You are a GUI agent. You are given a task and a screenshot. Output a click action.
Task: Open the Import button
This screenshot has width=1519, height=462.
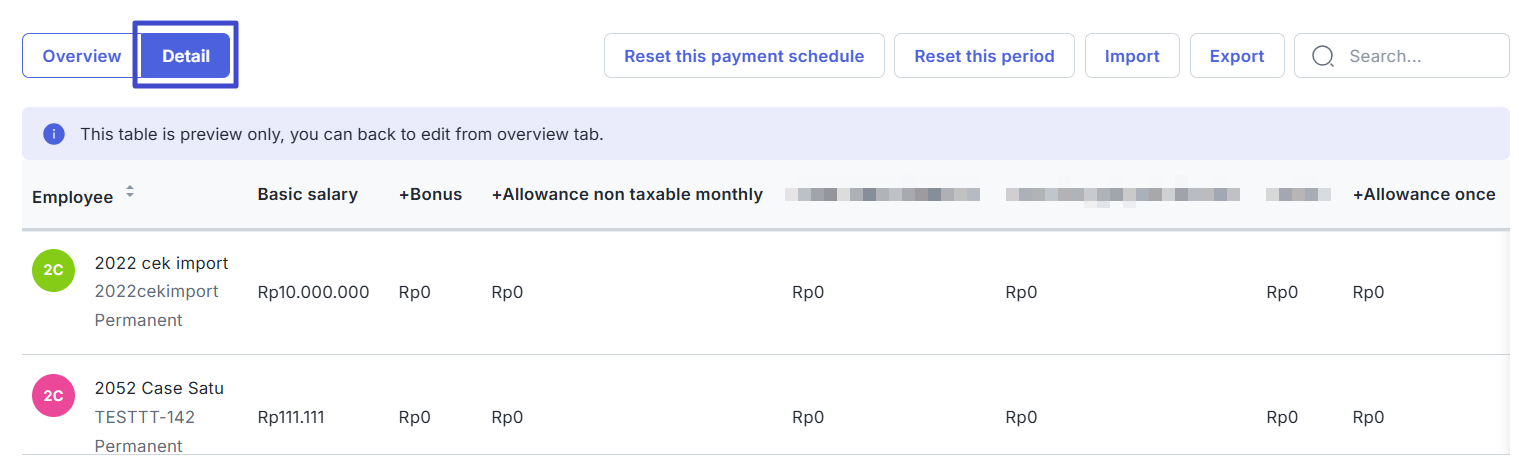1132,56
